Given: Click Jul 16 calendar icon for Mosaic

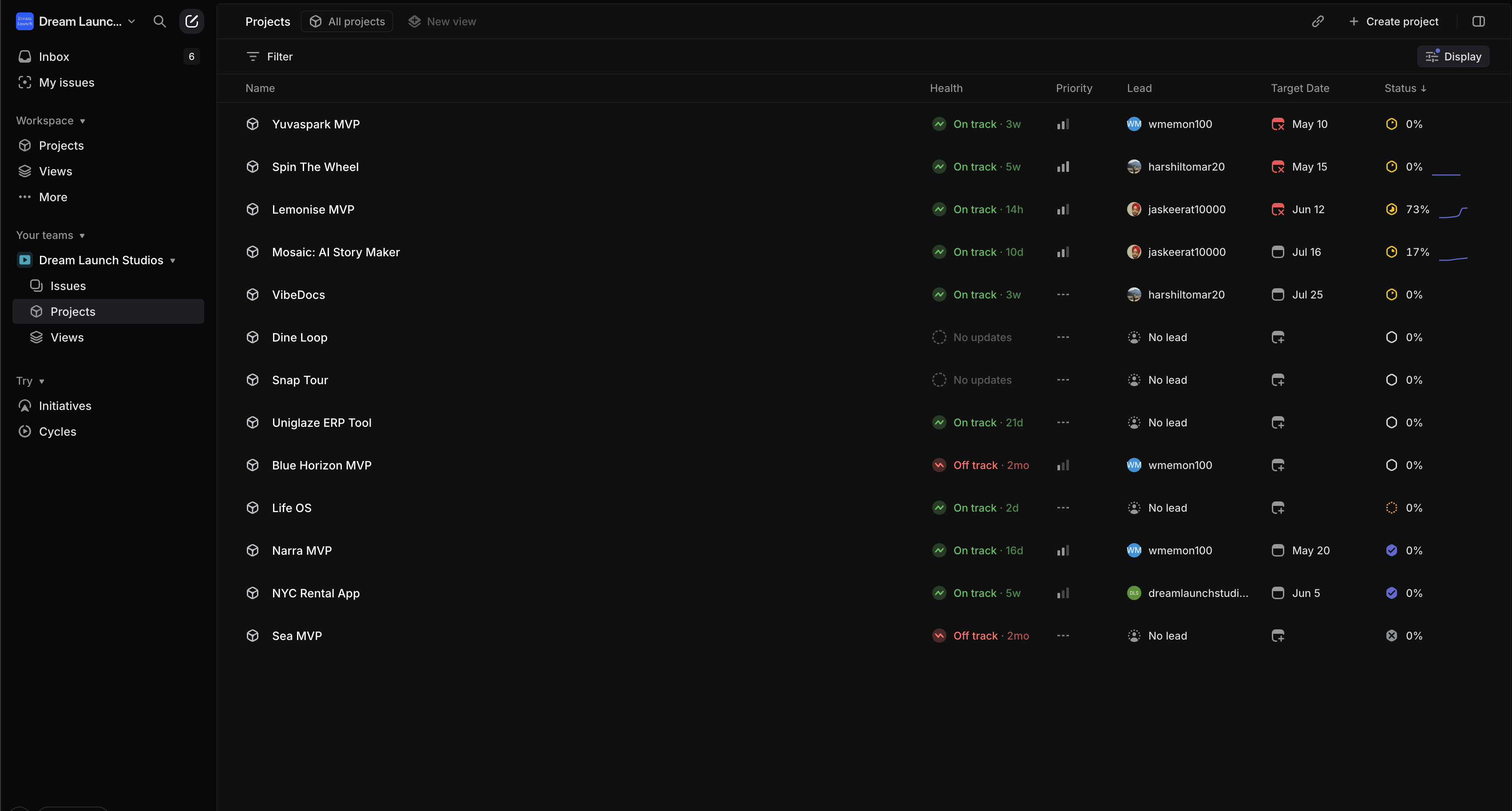Looking at the screenshot, I should pos(1278,252).
